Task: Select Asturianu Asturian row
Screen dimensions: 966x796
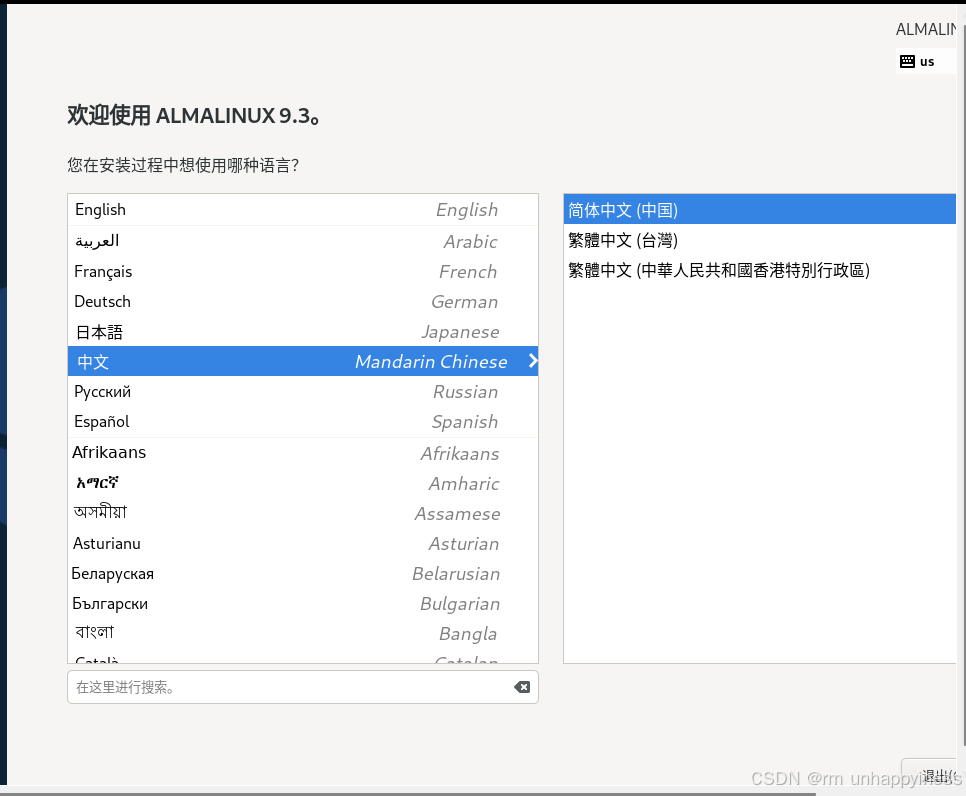Action: [x=302, y=543]
